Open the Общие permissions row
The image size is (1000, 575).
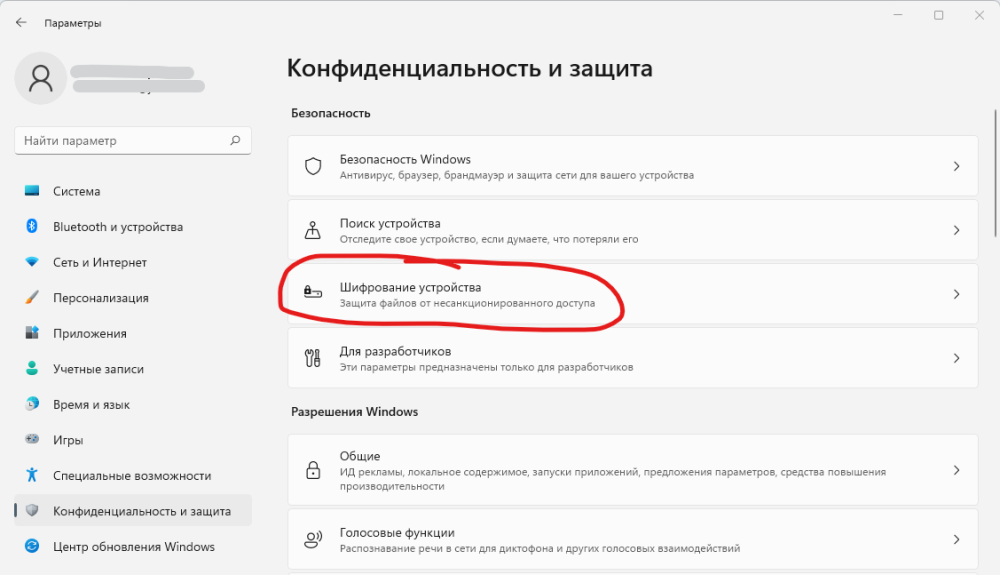(x=633, y=470)
